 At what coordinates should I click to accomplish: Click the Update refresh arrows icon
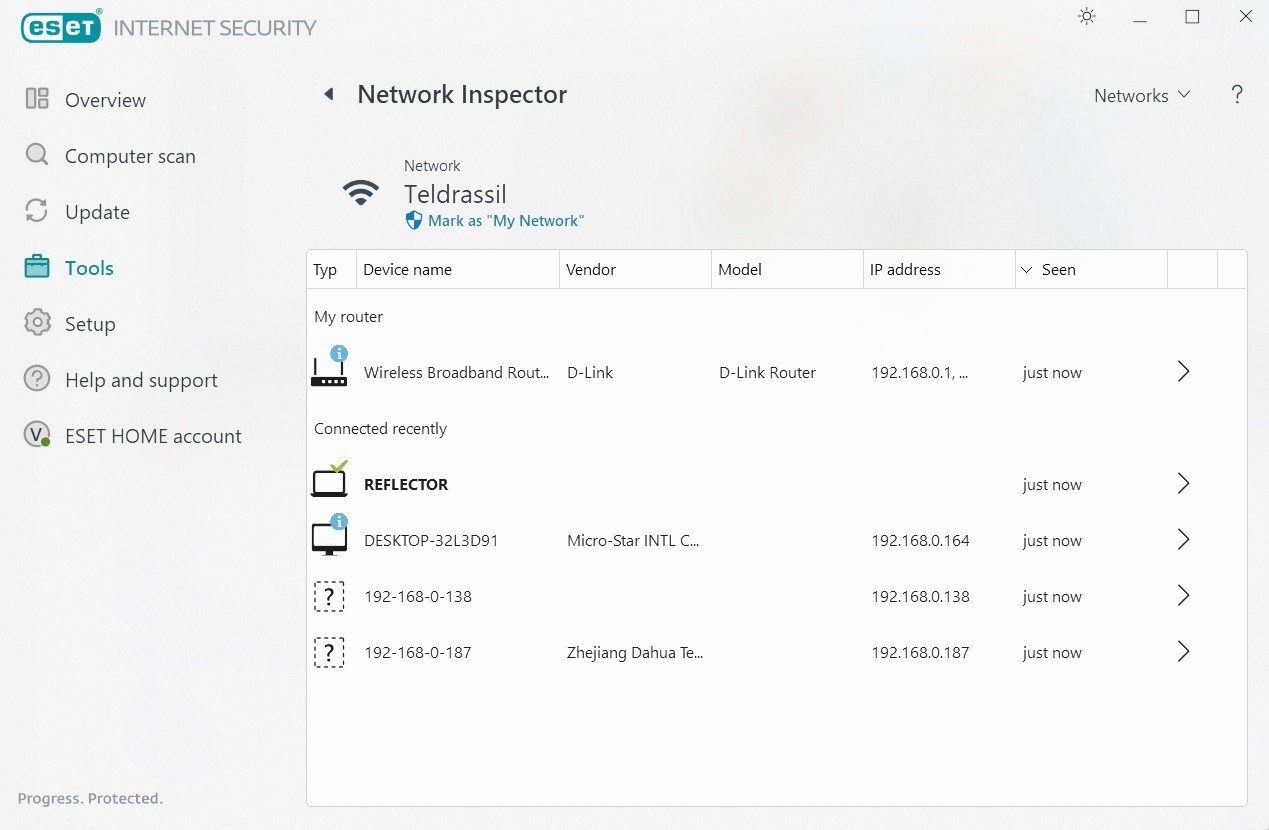pyautogui.click(x=37, y=211)
